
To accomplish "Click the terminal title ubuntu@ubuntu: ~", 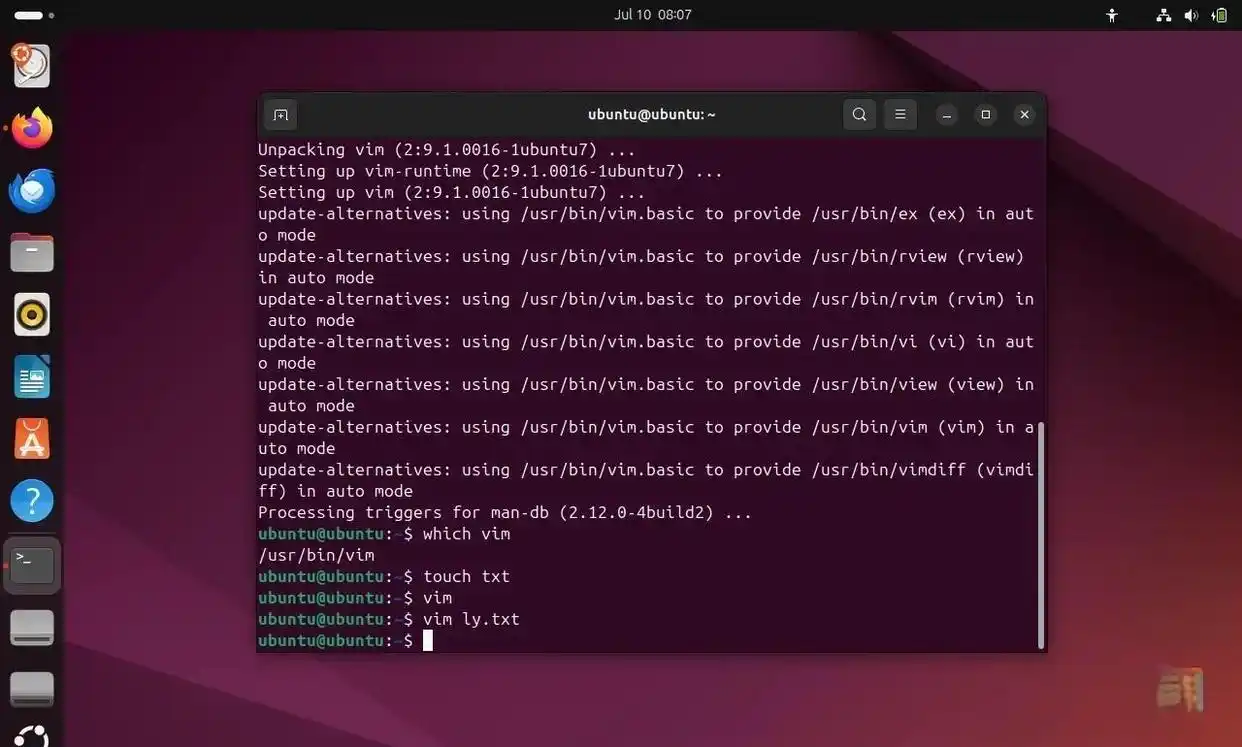I will 652,115.
